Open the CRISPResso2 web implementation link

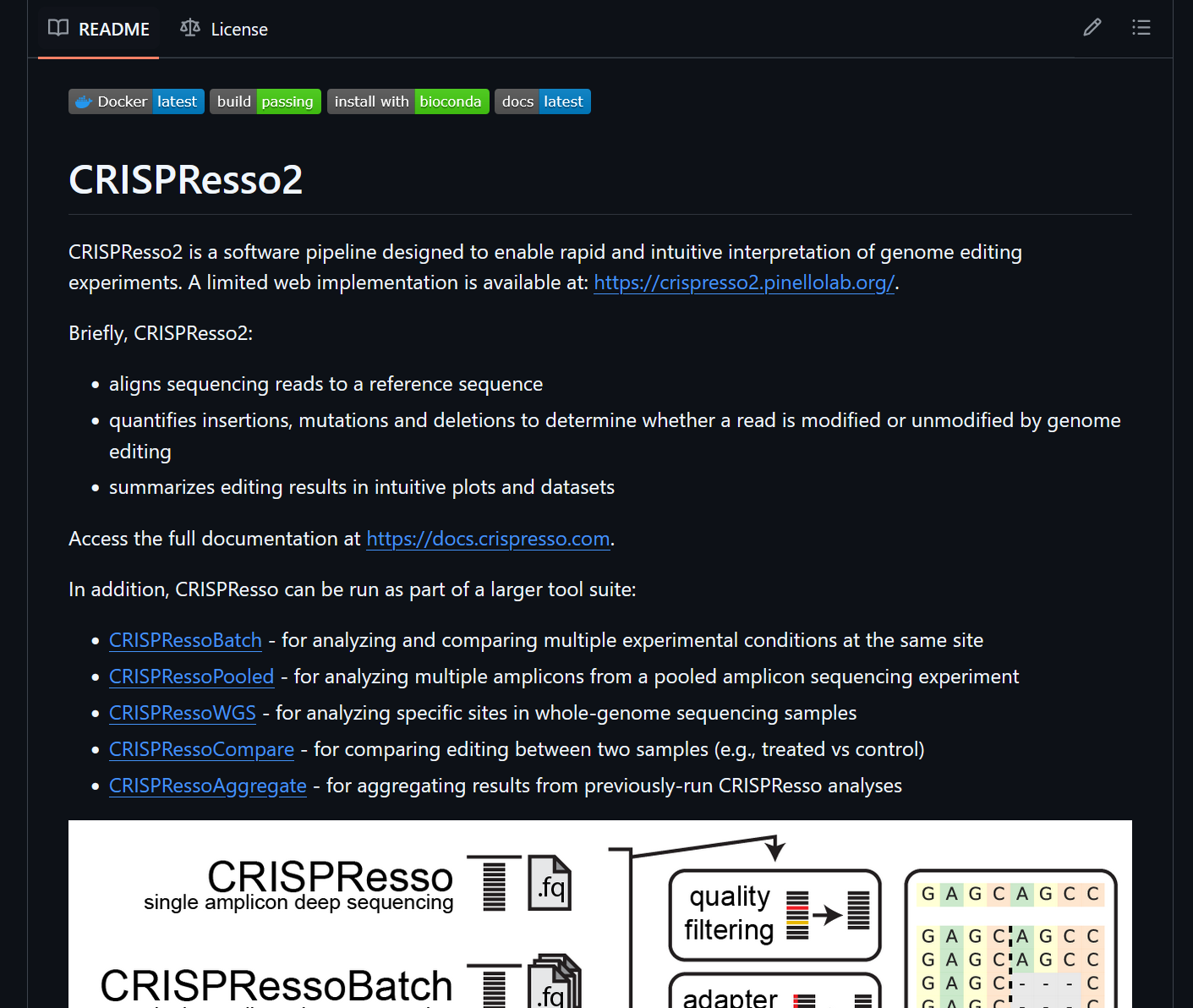tap(744, 282)
